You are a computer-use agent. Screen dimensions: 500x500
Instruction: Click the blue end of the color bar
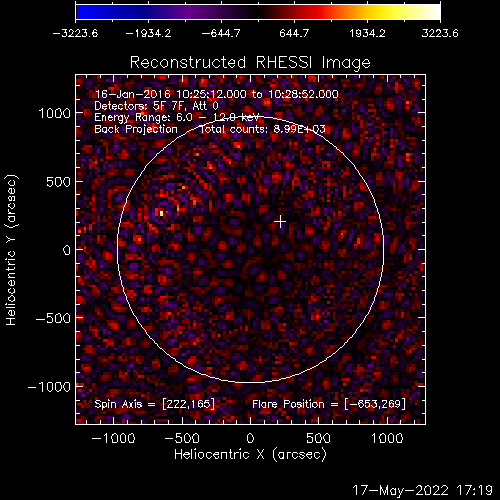pyautogui.click(x=83, y=12)
